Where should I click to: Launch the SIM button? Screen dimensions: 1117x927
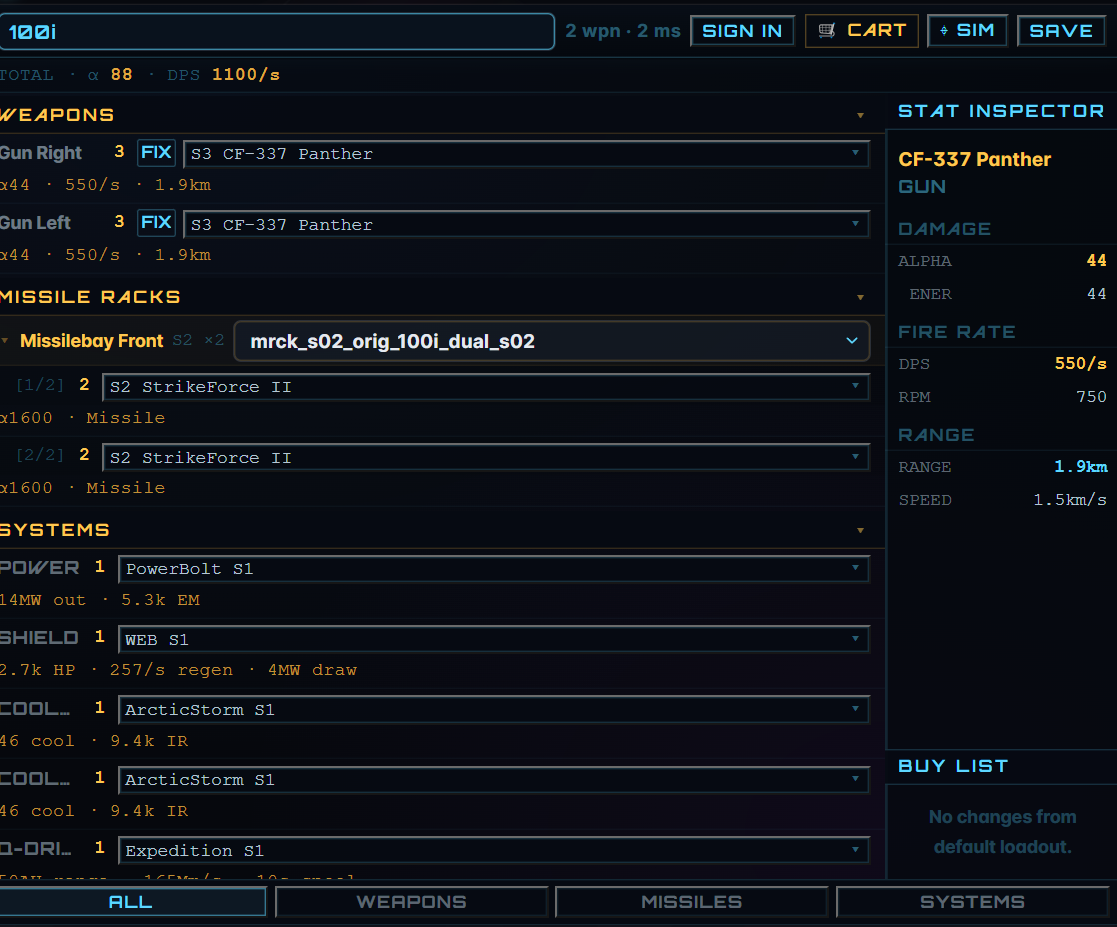pos(967,31)
